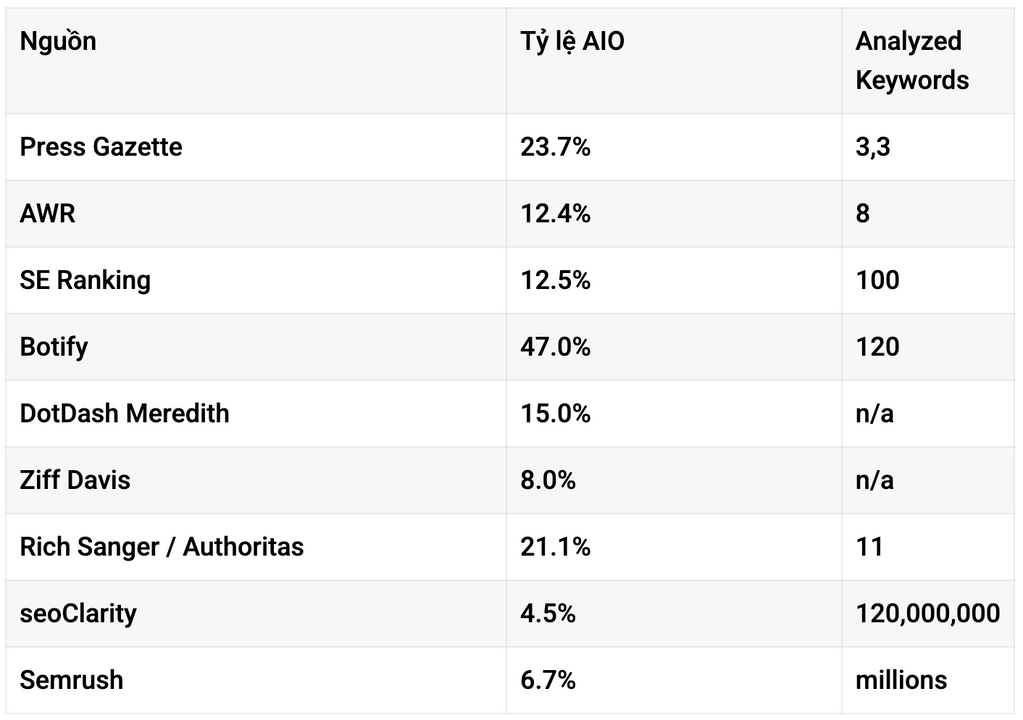
Task: Select the Rich Sanger / Authoritas cell
Action: (x=162, y=547)
